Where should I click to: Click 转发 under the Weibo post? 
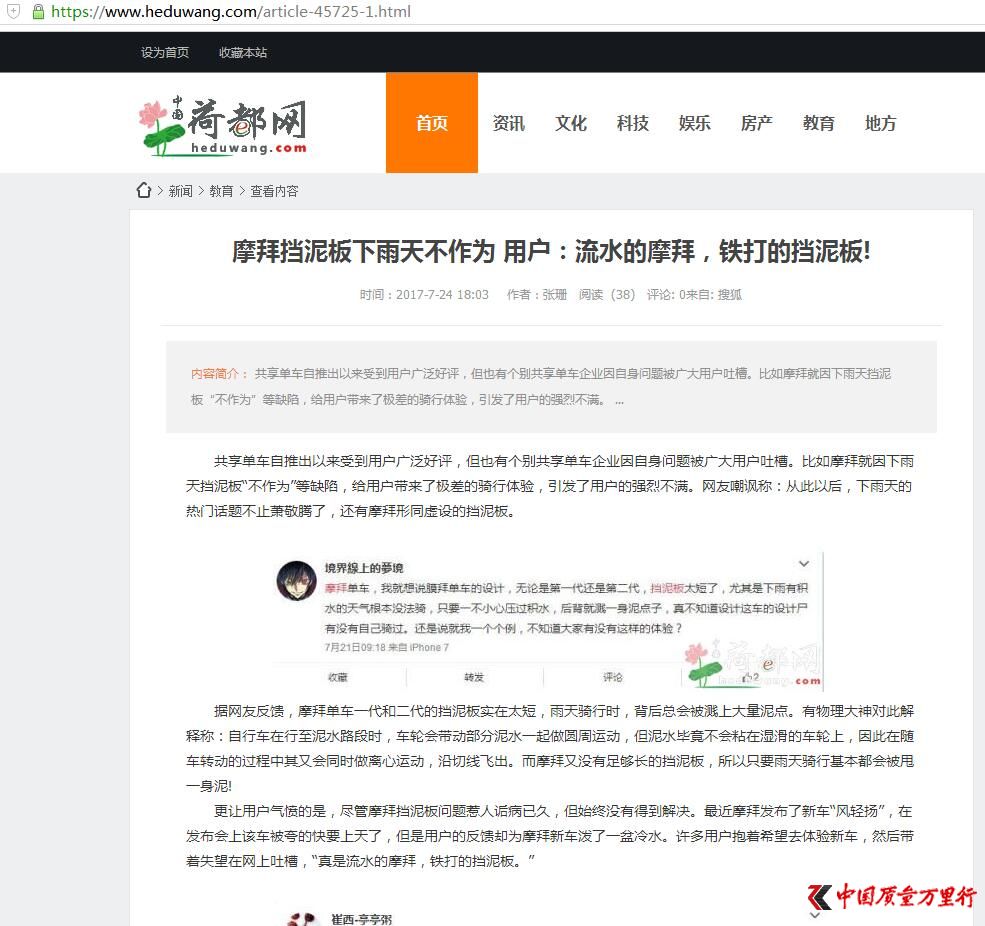[x=474, y=677]
